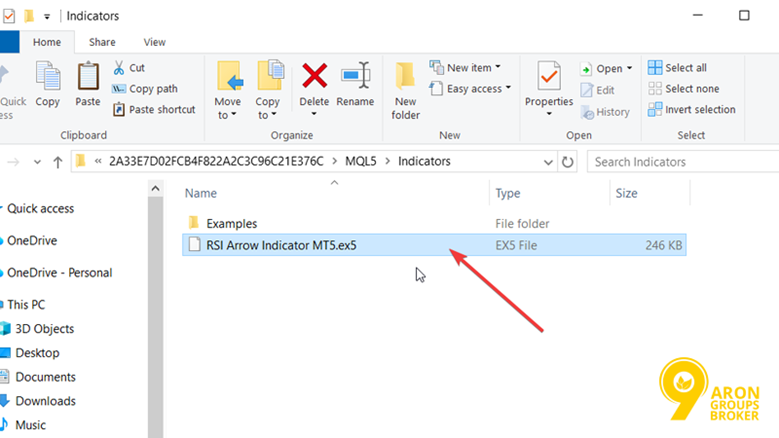Switch to the Share tab
Screen dimensions: 779x438
102,42
